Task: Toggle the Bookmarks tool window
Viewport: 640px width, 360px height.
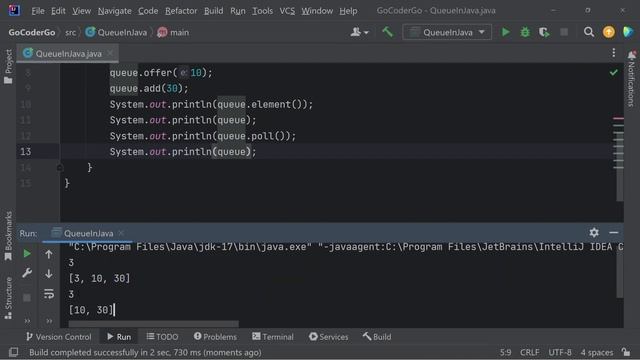Action: coord(8,236)
